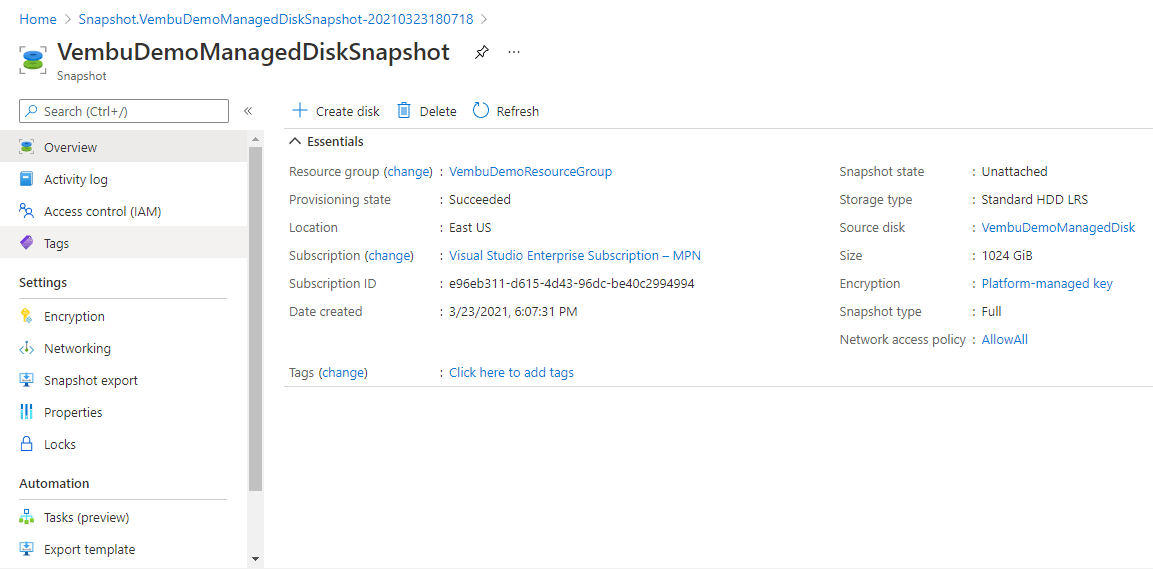Click the magnifier icon in the search box
1153x569 pixels.
[x=32, y=111]
